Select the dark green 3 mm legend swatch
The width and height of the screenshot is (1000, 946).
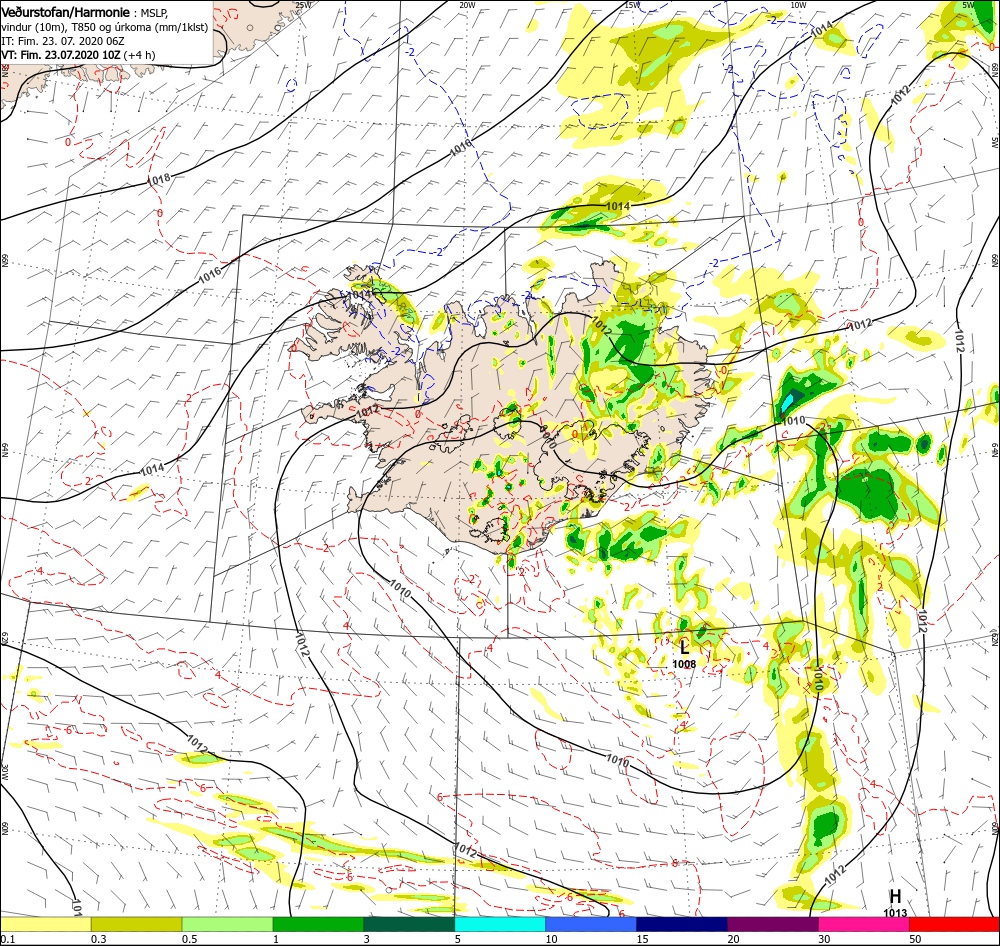click(x=409, y=924)
